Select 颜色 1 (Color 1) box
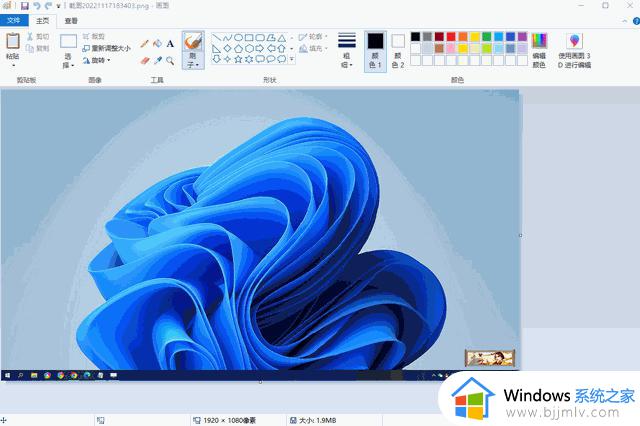Screen dimensions: 640x426 375,51
